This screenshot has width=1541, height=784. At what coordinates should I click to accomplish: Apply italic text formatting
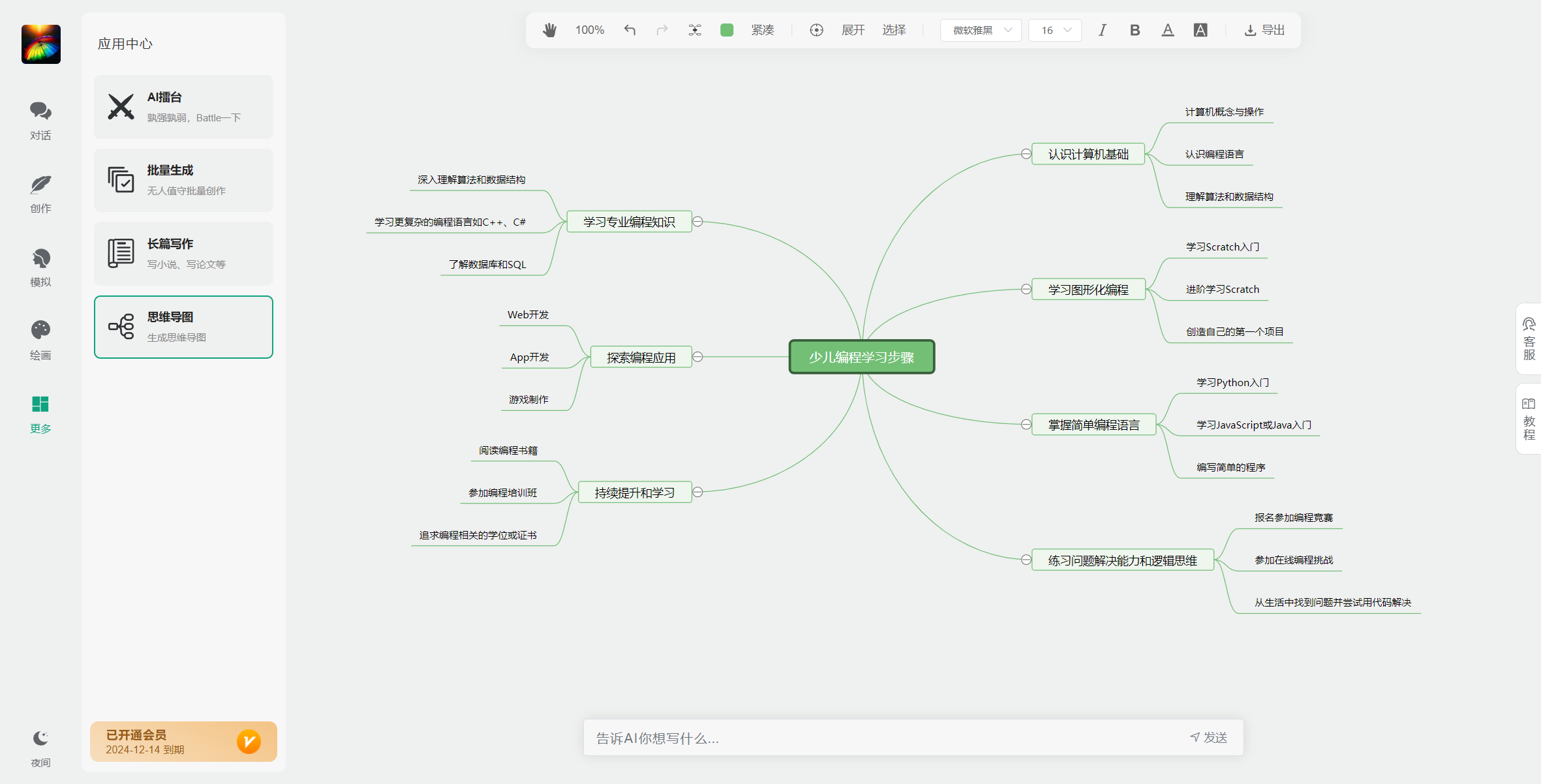(1102, 30)
